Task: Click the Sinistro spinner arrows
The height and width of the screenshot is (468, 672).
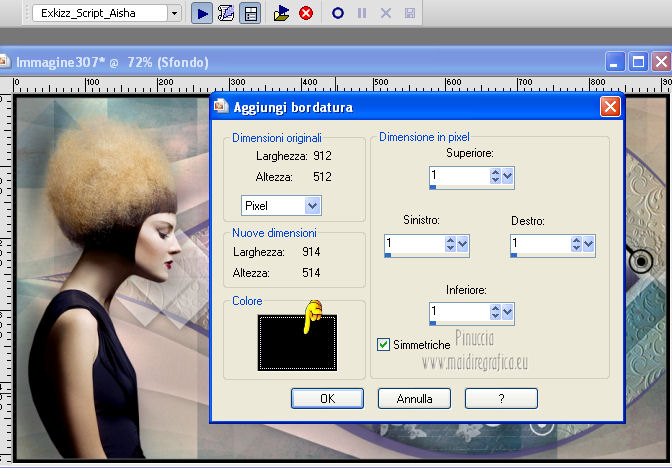Action: click(x=450, y=244)
